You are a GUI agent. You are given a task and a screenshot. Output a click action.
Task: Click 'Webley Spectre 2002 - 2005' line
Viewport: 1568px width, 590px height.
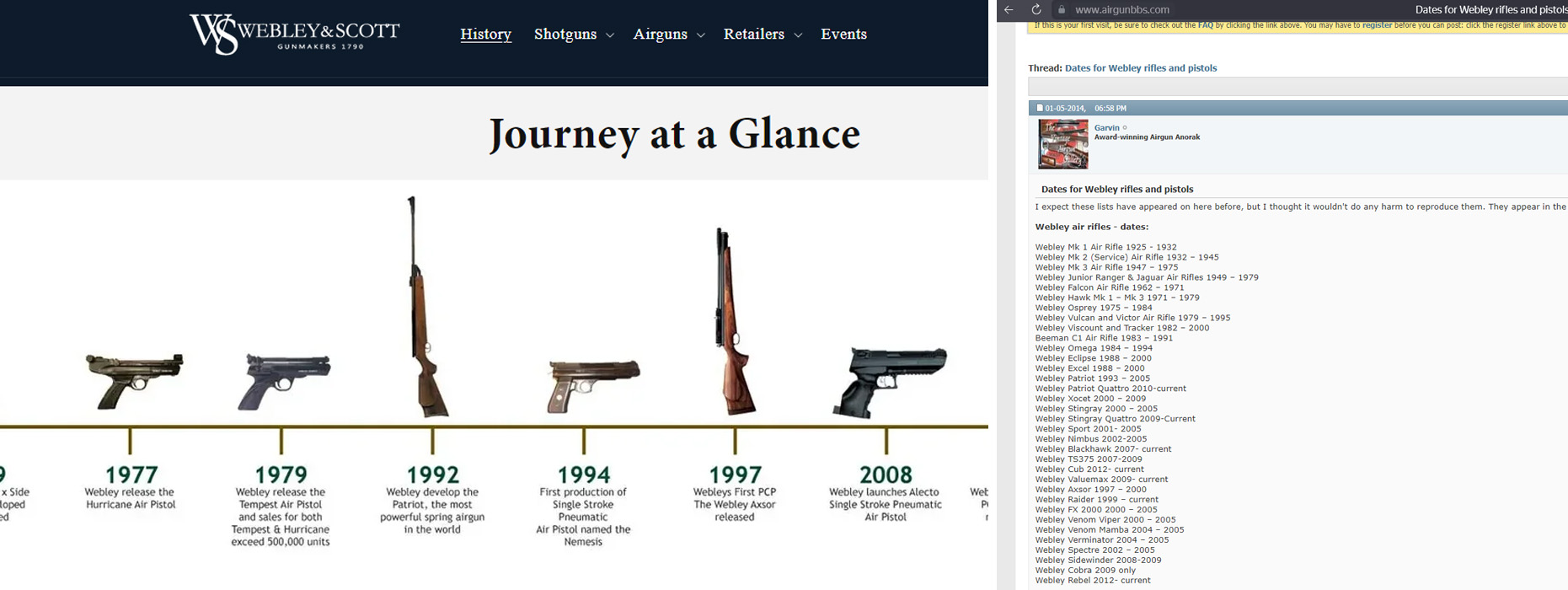tap(1095, 550)
